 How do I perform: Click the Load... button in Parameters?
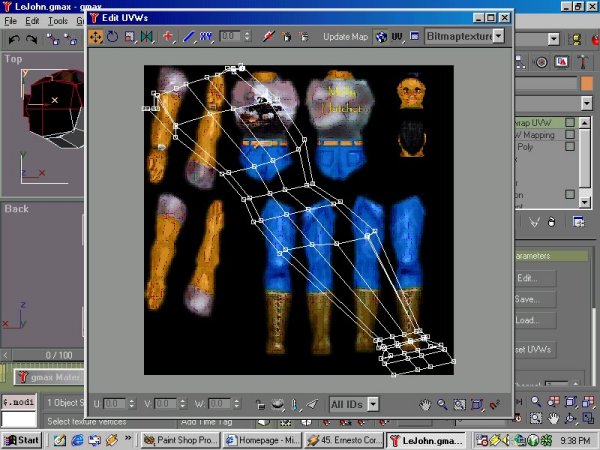click(x=535, y=320)
